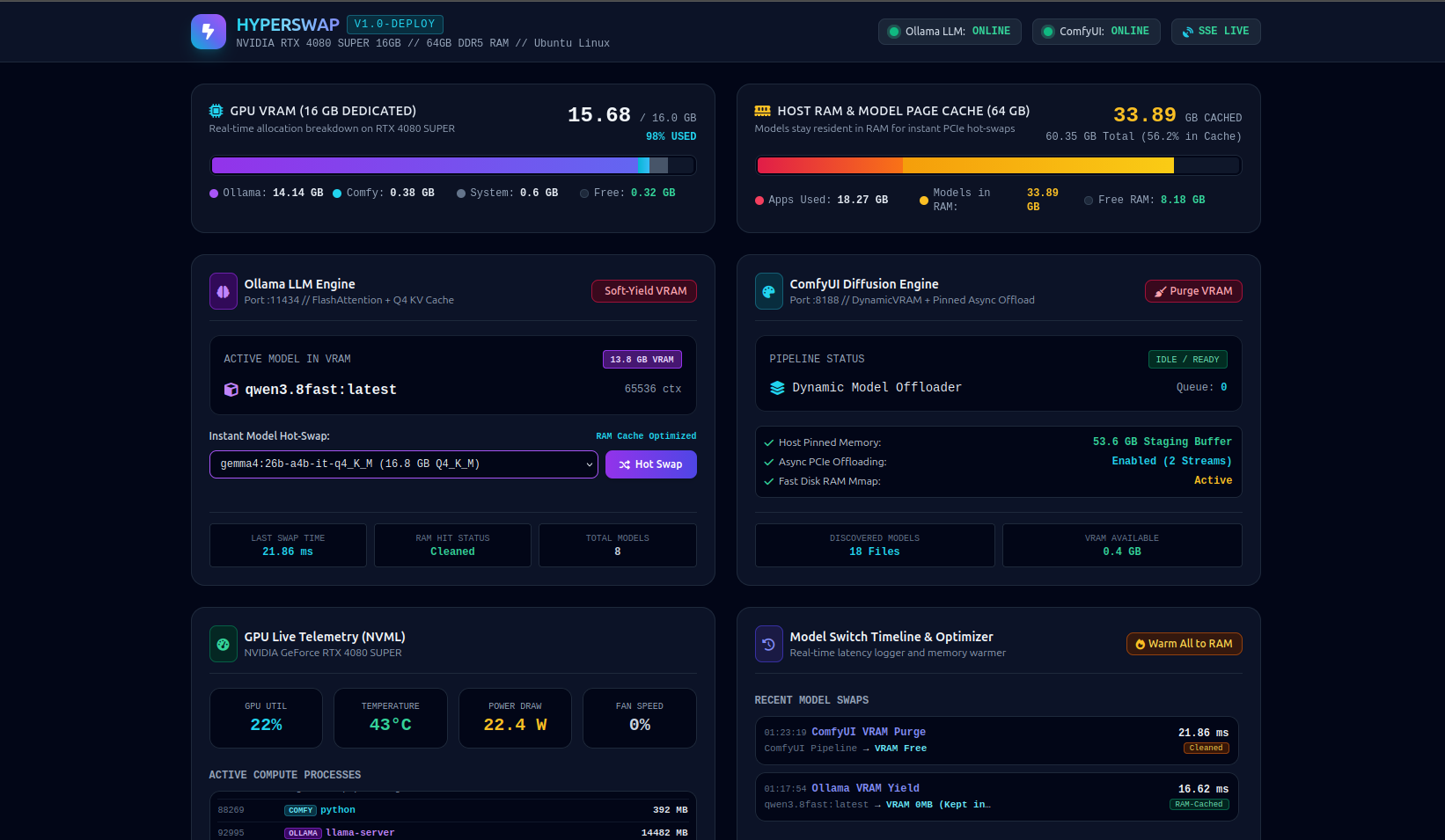Screen dimensions: 1445x840
Task: Click the Apps Used red legend dot
Action: pyautogui.click(x=759, y=201)
